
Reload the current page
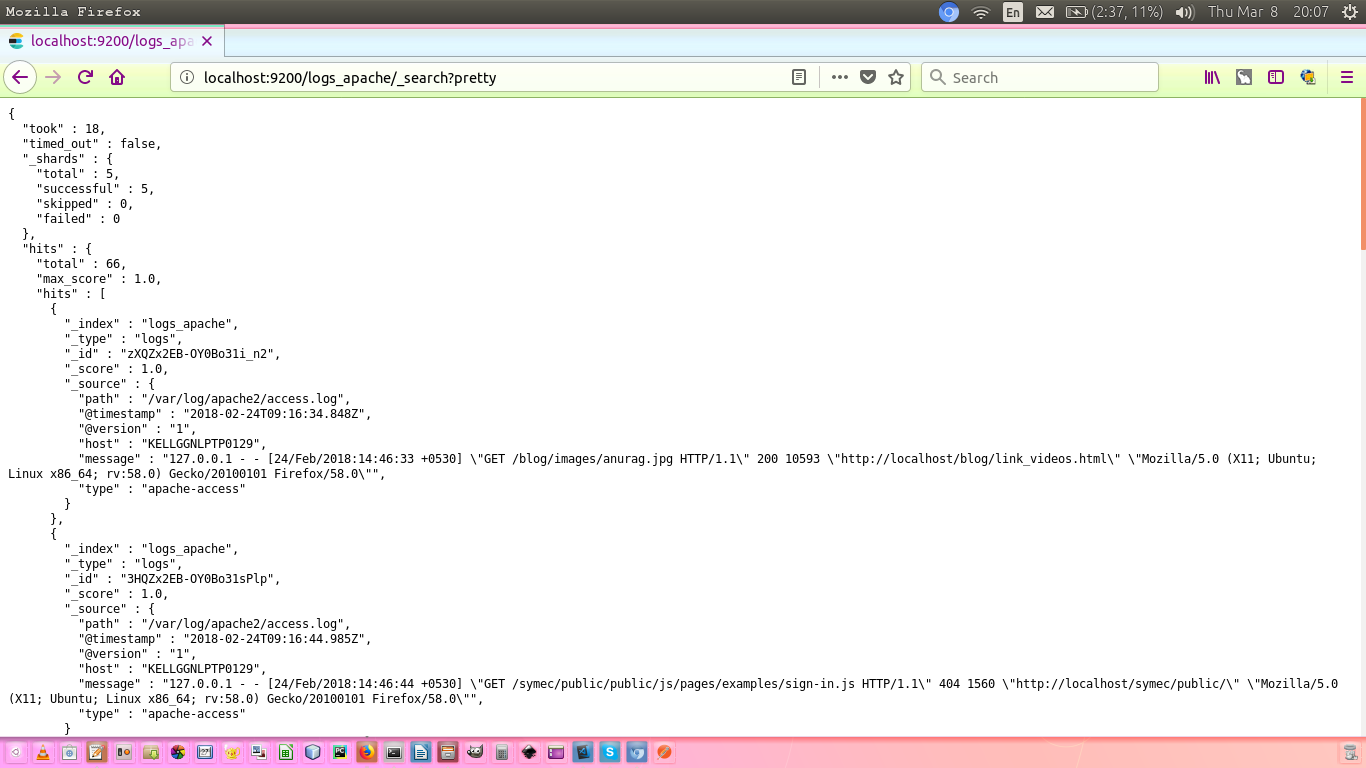click(x=85, y=77)
